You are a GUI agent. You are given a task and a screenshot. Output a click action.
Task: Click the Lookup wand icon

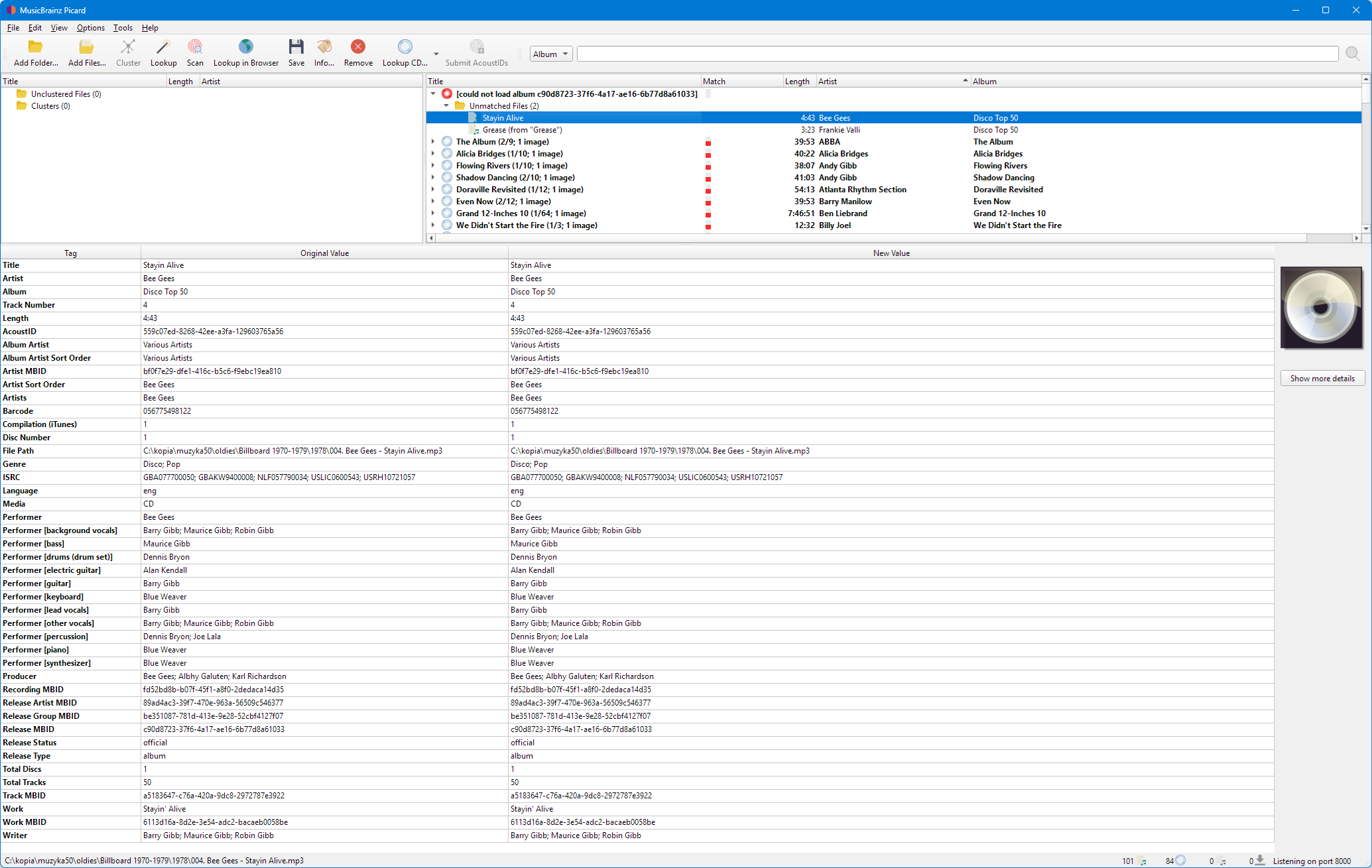[163, 47]
